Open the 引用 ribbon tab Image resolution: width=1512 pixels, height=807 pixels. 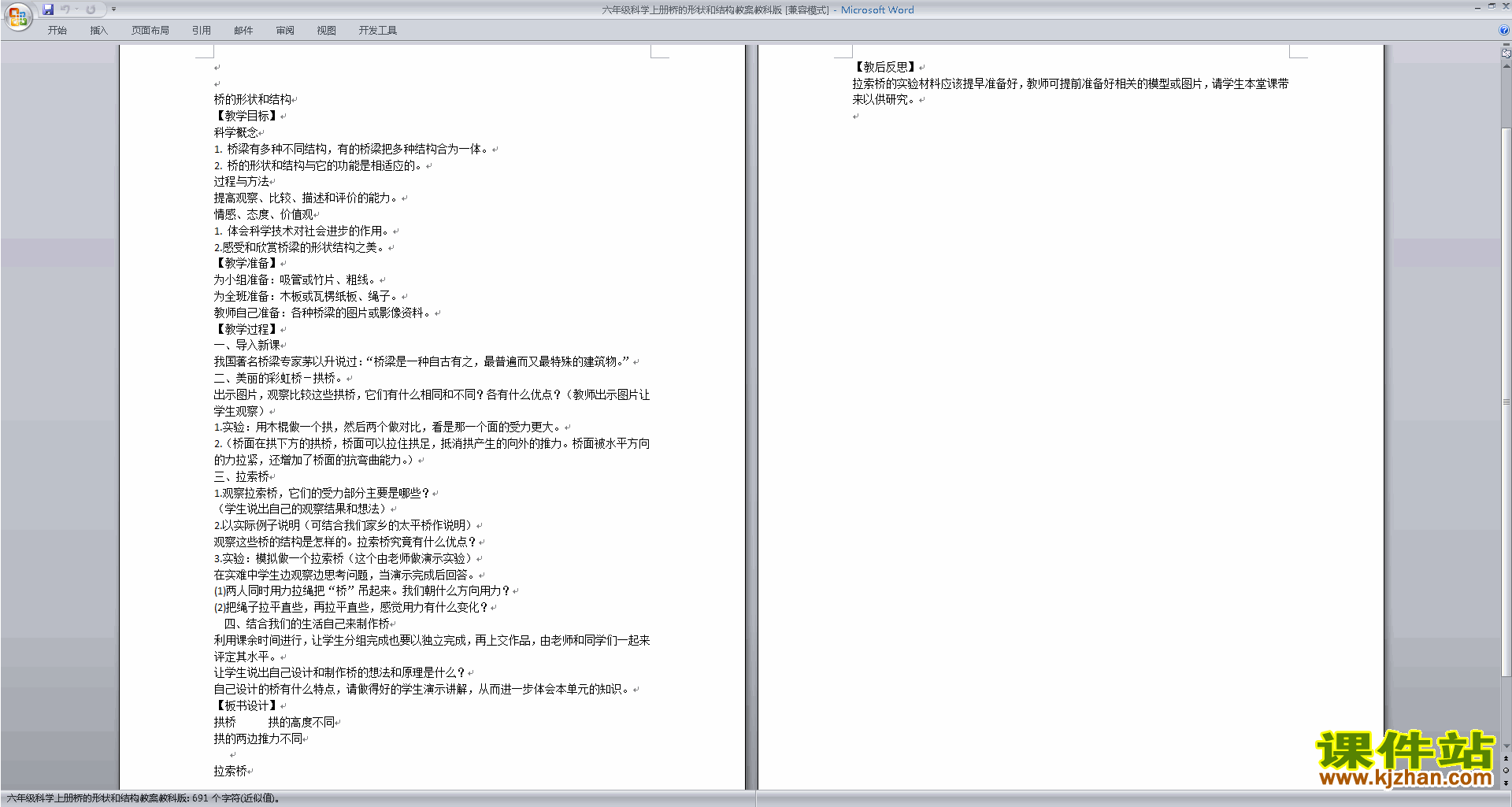[202, 31]
